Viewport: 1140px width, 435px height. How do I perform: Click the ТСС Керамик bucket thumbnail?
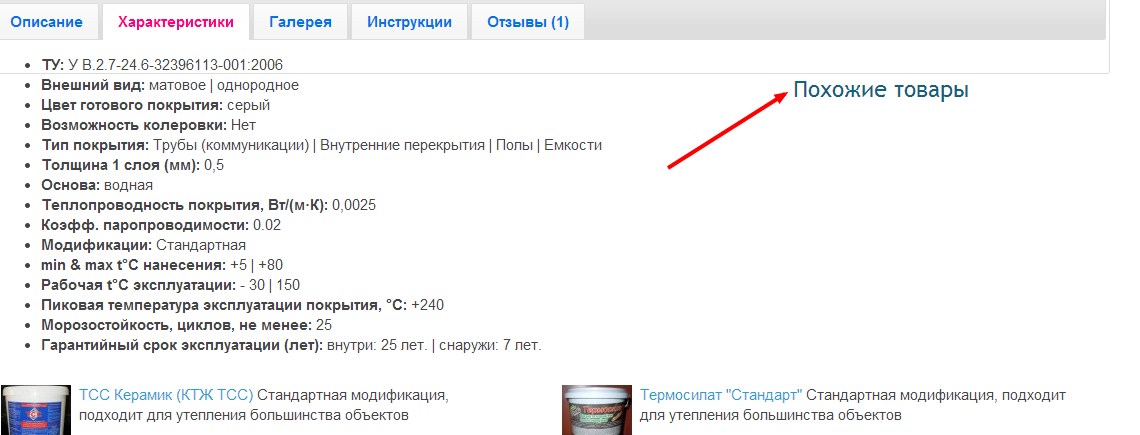[x=36, y=410]
